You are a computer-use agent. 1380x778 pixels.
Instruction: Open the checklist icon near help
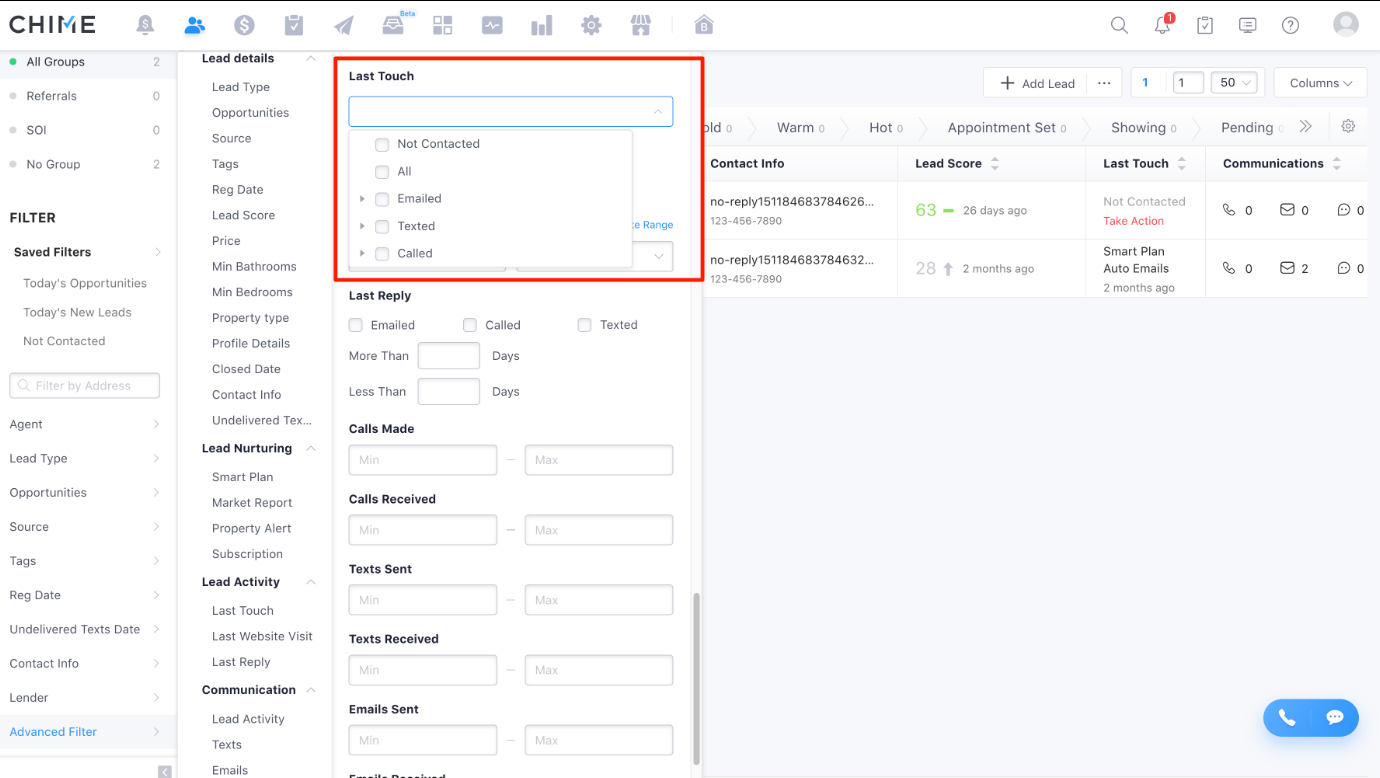tap(1205, 25)
